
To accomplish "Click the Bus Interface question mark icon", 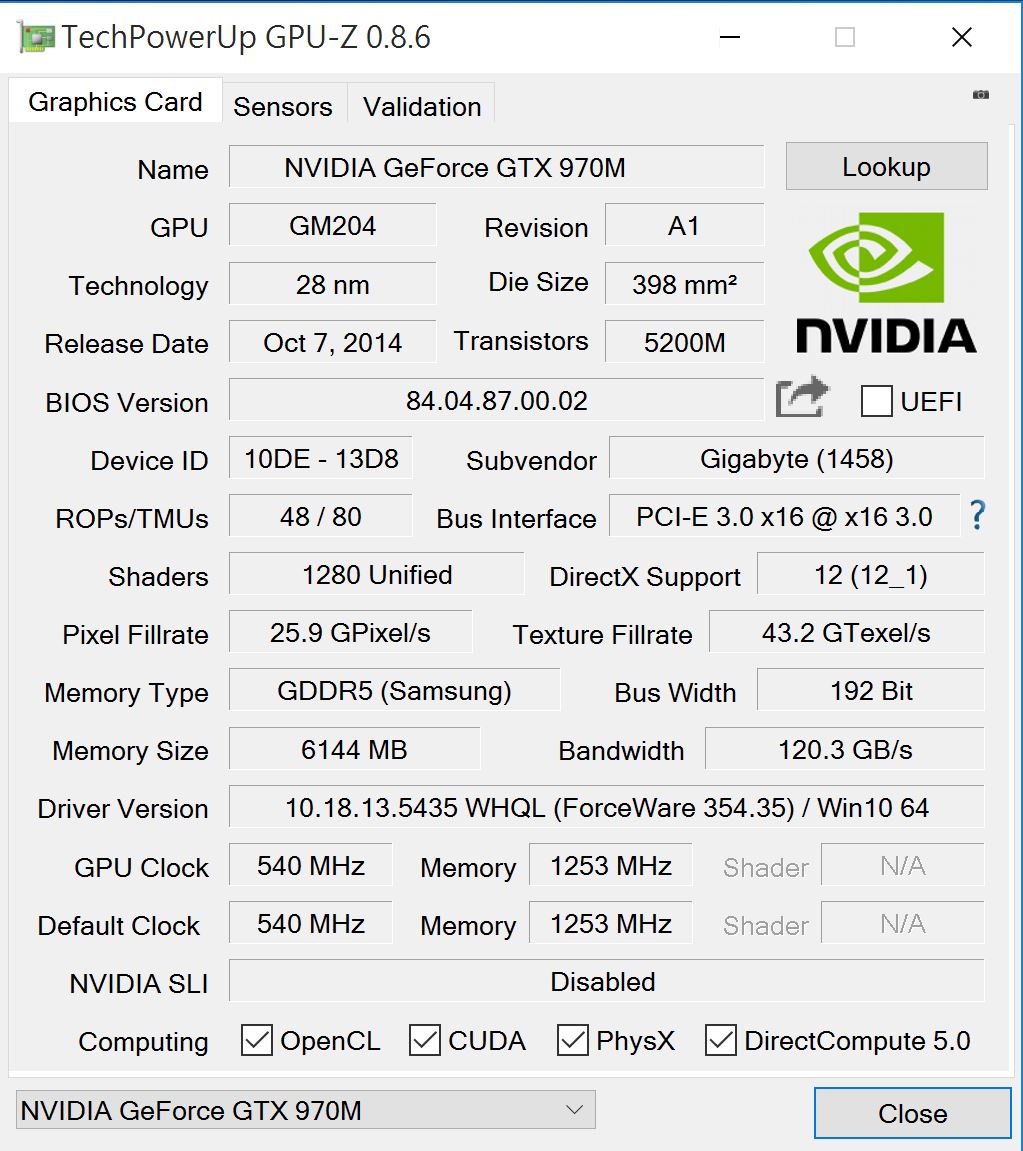I will (977, 516).
